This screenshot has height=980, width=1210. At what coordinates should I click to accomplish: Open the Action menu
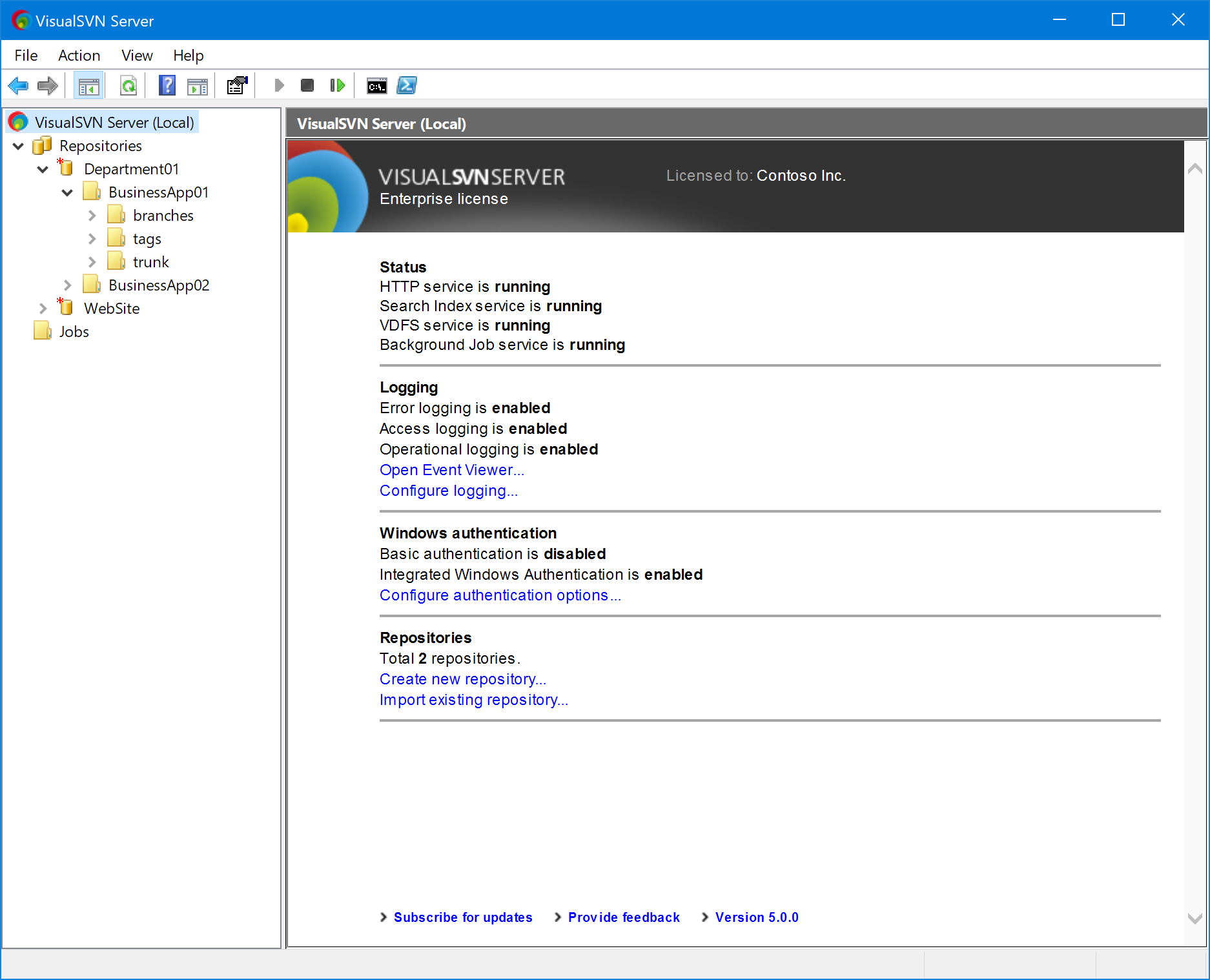[x=79, y=56]
